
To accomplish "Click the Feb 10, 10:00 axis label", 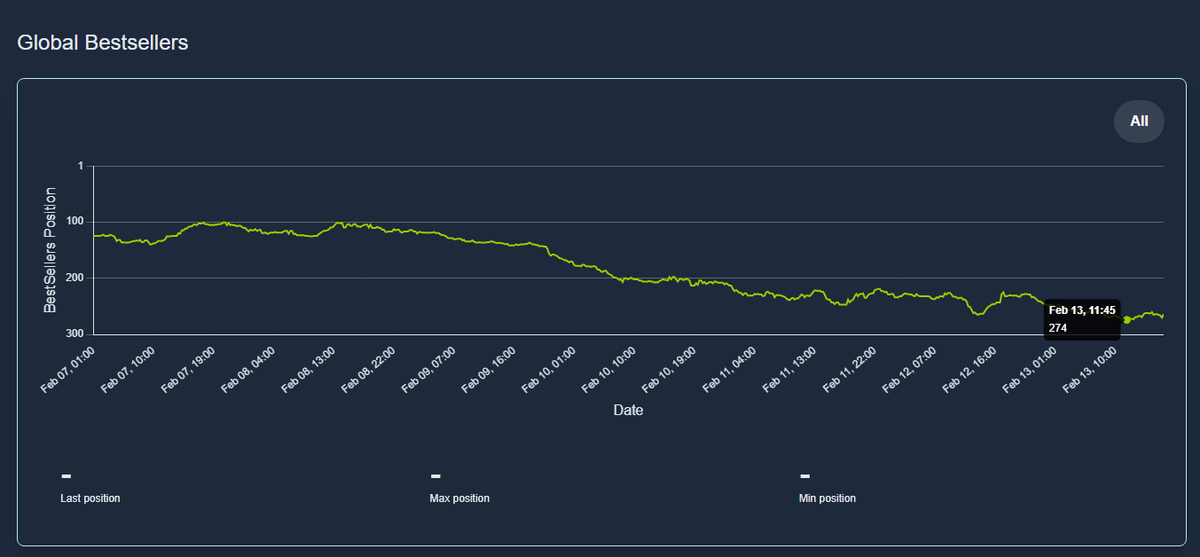I will pos(607,370).
